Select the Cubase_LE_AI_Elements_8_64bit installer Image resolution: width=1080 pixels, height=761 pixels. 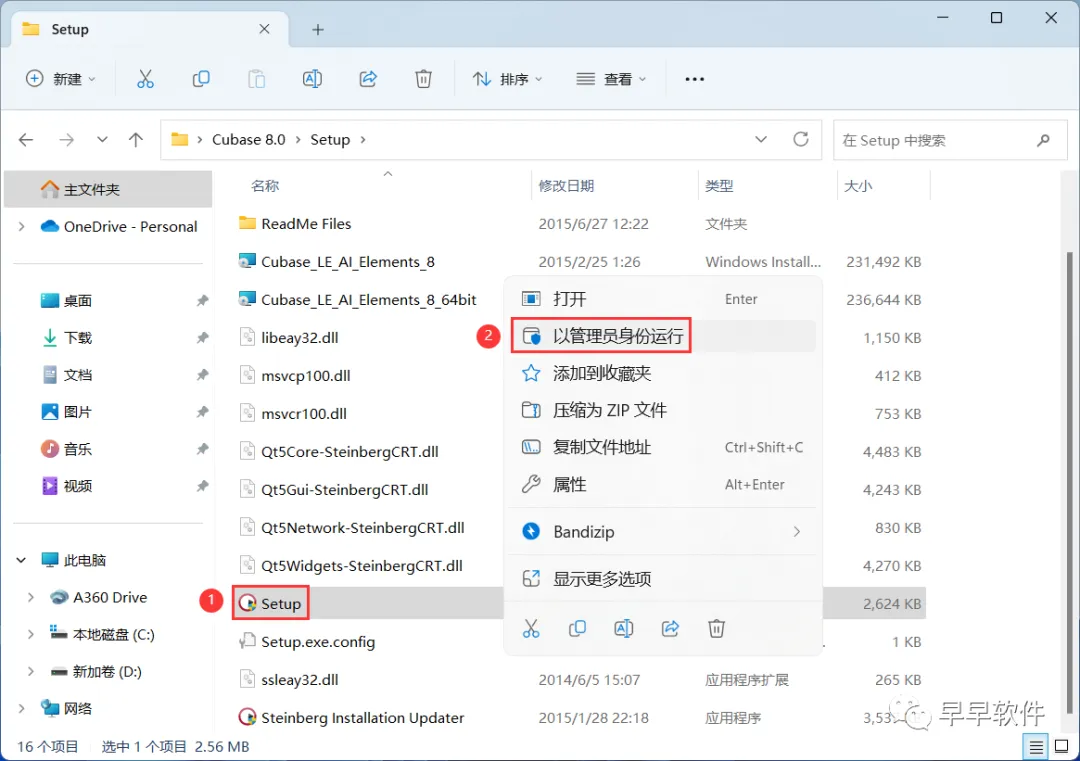pyautogui.click(x=368, y=300)
